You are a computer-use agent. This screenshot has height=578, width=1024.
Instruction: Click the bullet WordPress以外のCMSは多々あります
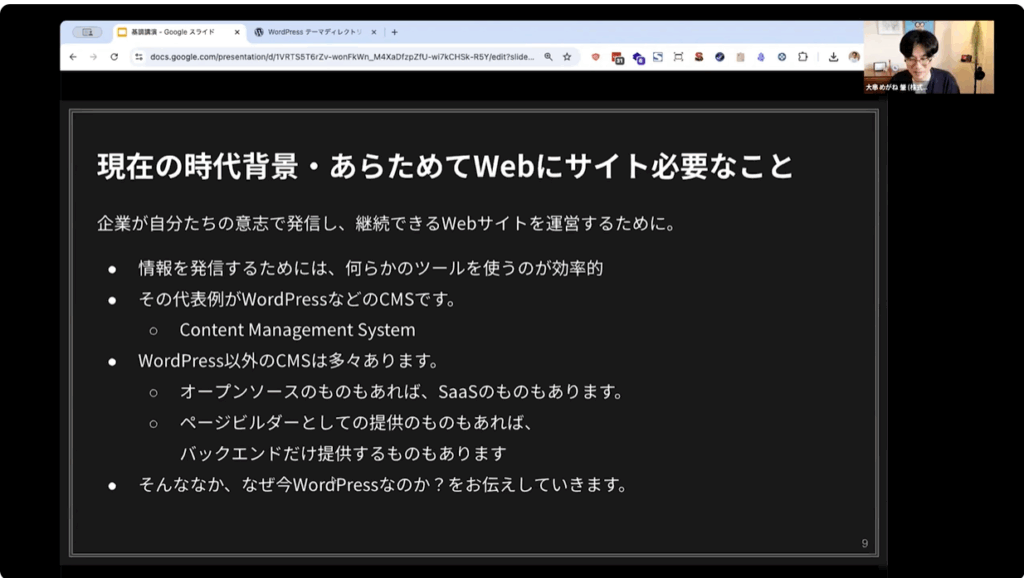pyautogui.click(x=288, y=361)
